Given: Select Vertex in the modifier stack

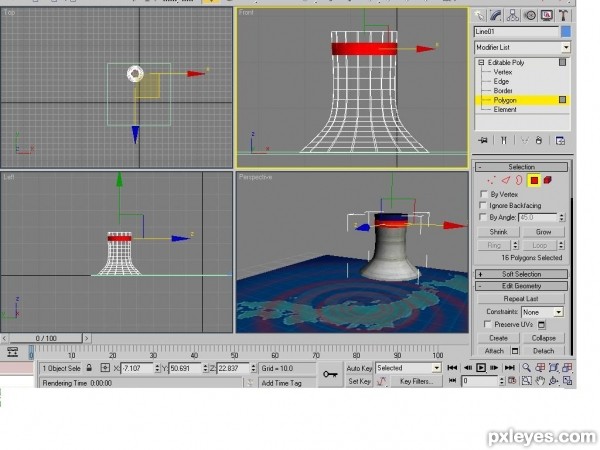Looking at the screenshot, I should tap(502, 72).
